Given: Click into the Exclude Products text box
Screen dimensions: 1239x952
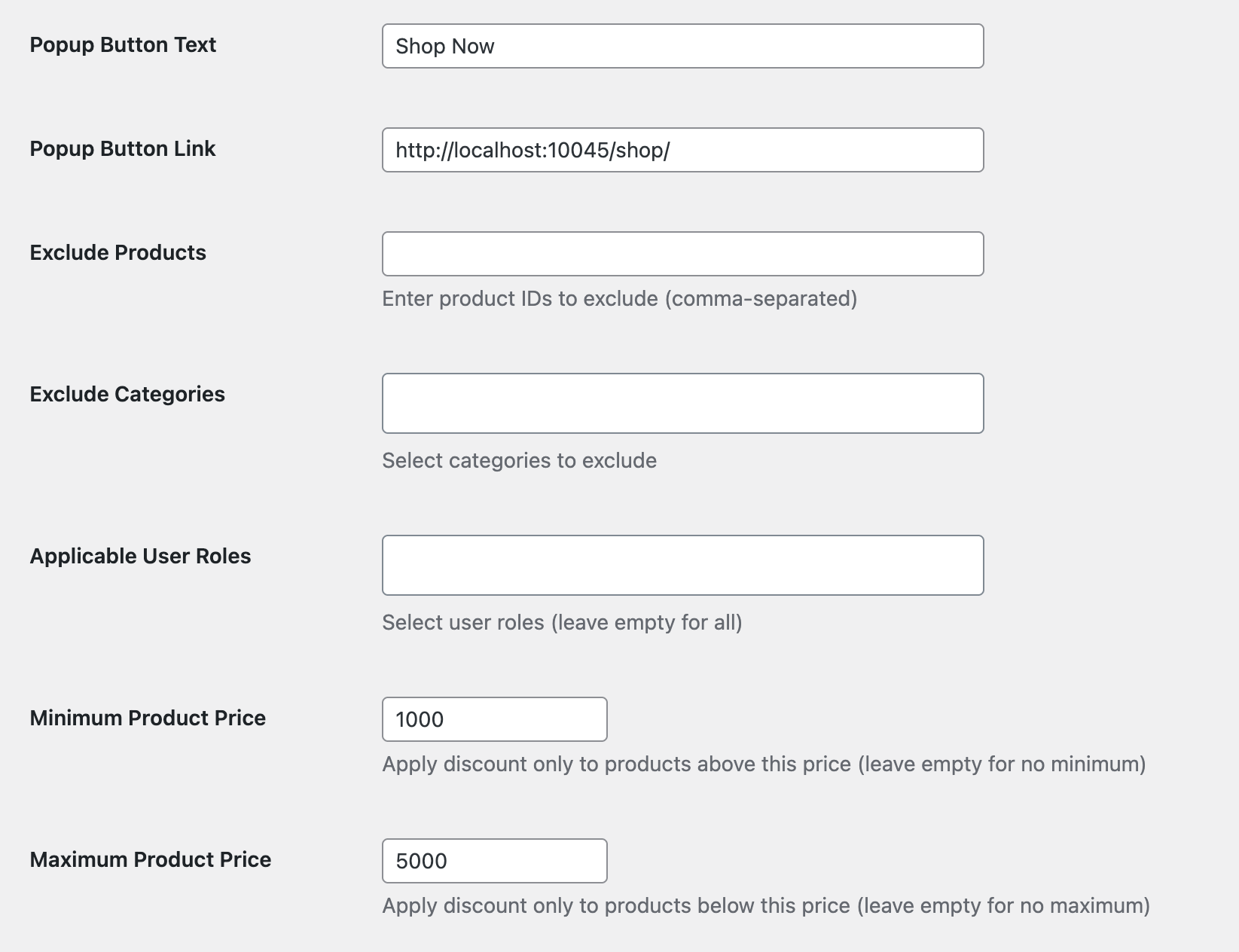Looking at the screenshot, I should pyautogui.click(x=682, y=254).
